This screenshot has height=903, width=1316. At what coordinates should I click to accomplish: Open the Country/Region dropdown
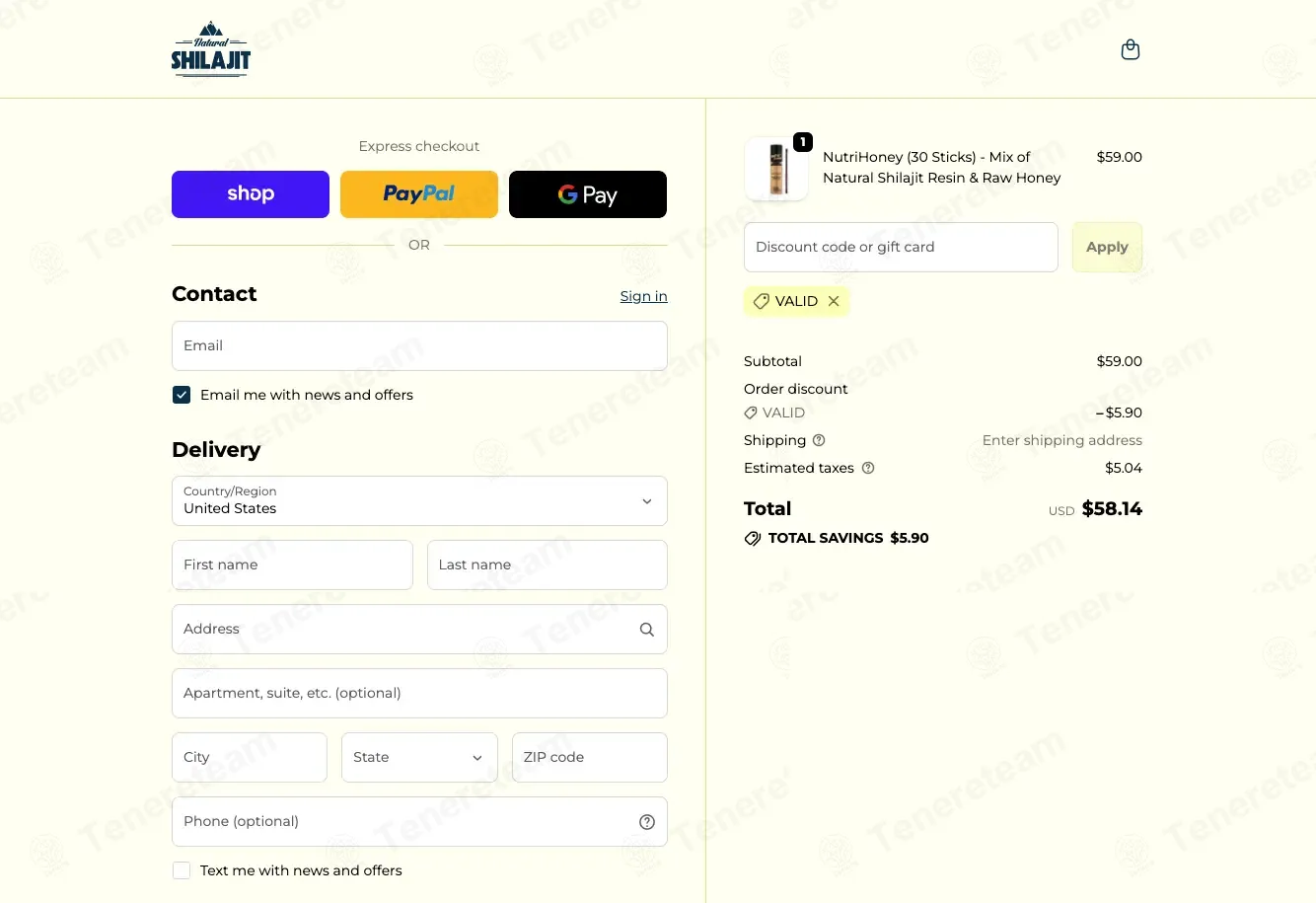419,501
